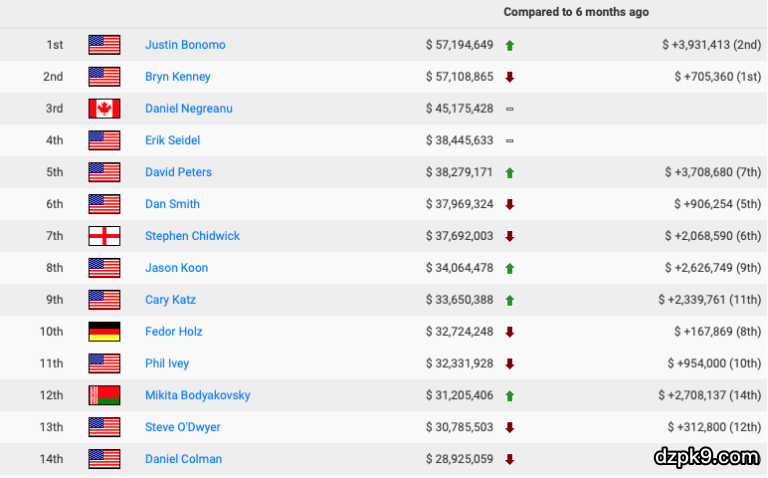
Task: Open Daniel Negreanu's profile link
Action: pyautogui.click(x=188, y=108)
